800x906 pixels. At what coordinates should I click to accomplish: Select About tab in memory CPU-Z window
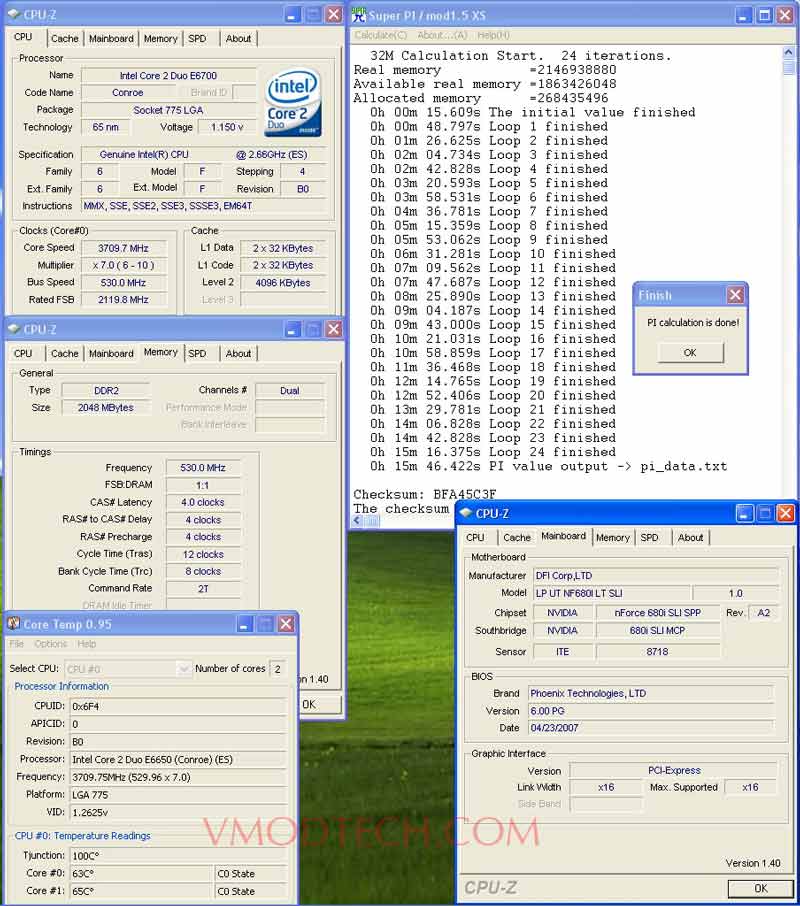click(x=238, y=354)
